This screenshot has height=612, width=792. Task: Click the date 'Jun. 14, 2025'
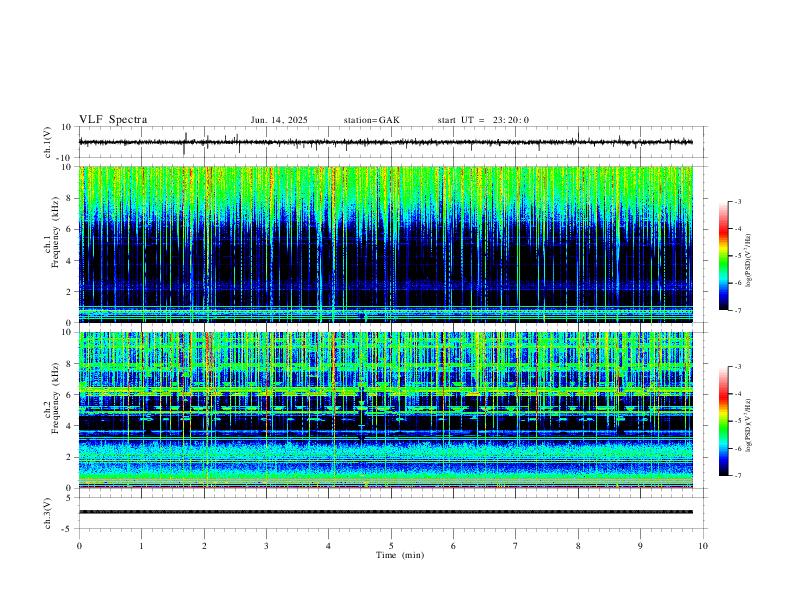[x=279, y=120]
